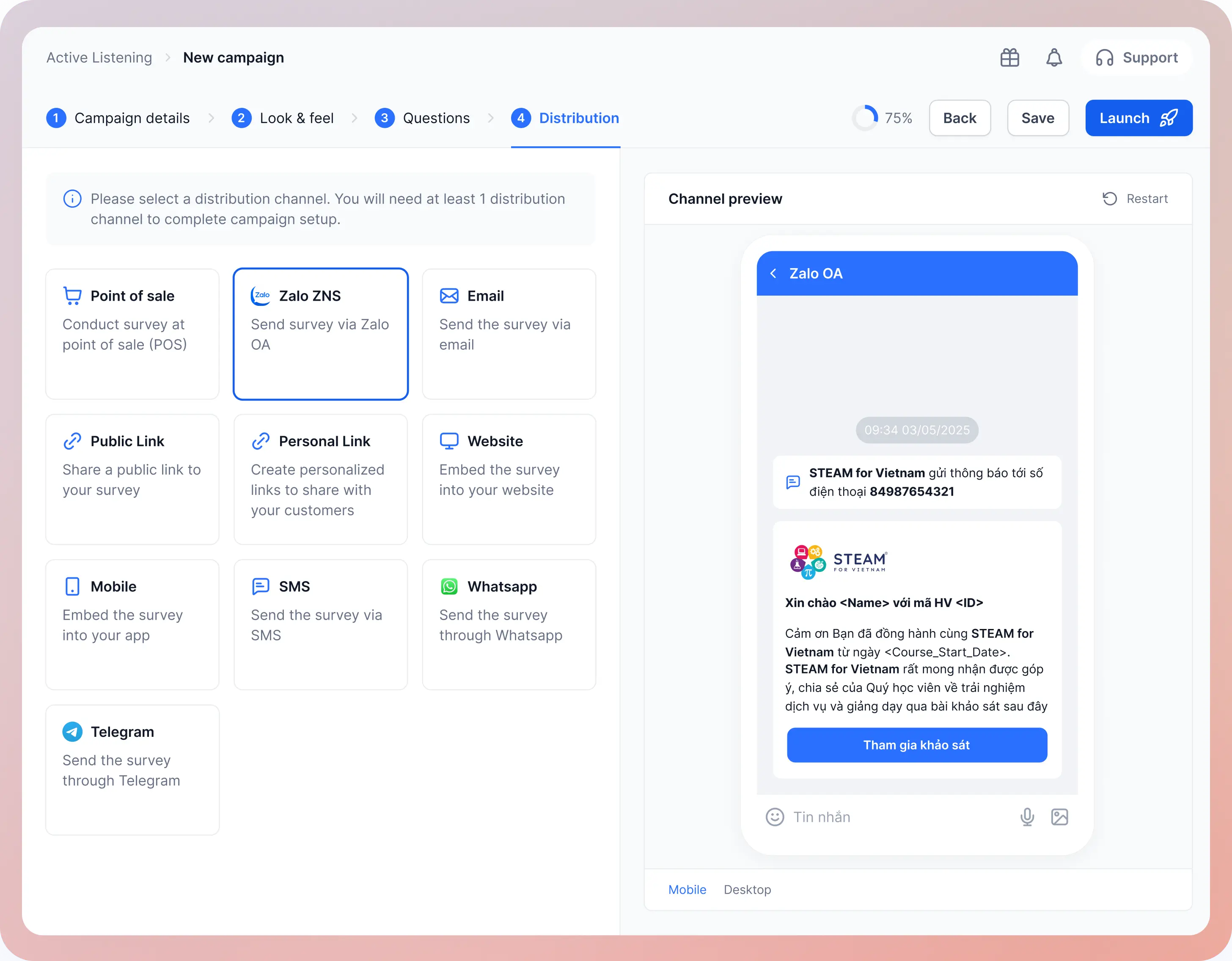Select the Zalo ZNS distribution channel
This screenshot has width=1232, height=961.
(x=320, y=334)
